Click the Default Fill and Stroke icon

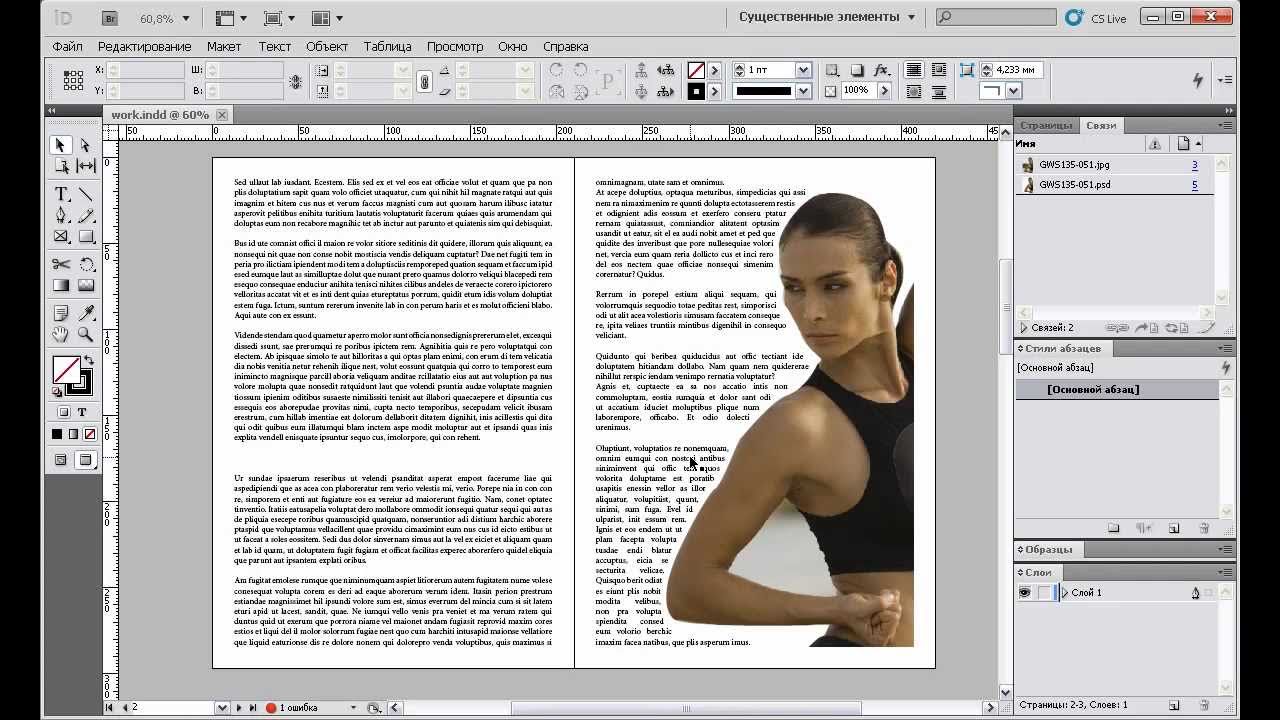57,392
